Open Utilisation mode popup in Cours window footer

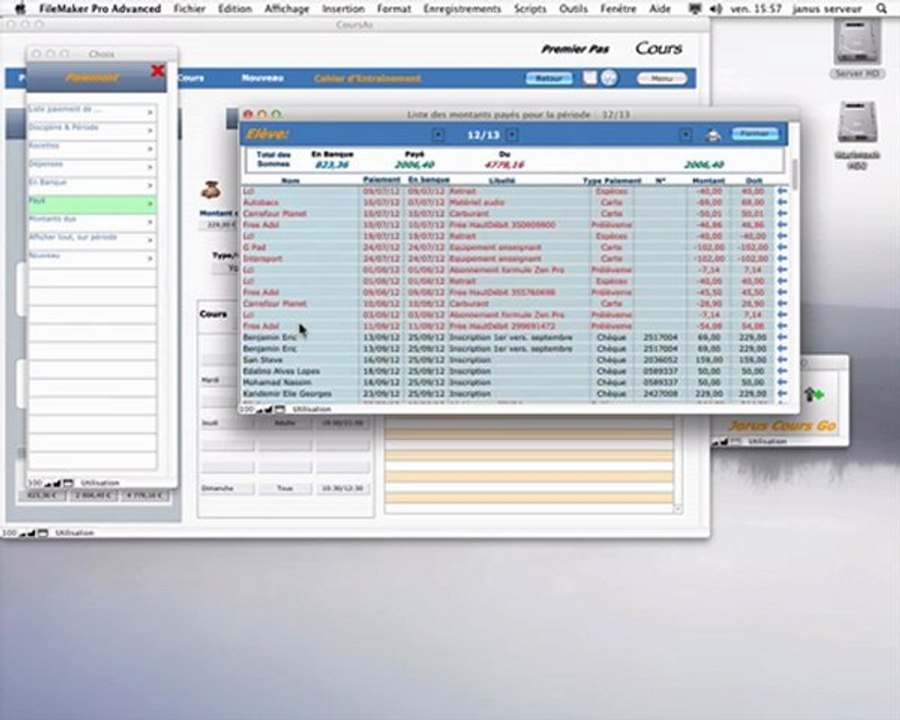point(75,533)
